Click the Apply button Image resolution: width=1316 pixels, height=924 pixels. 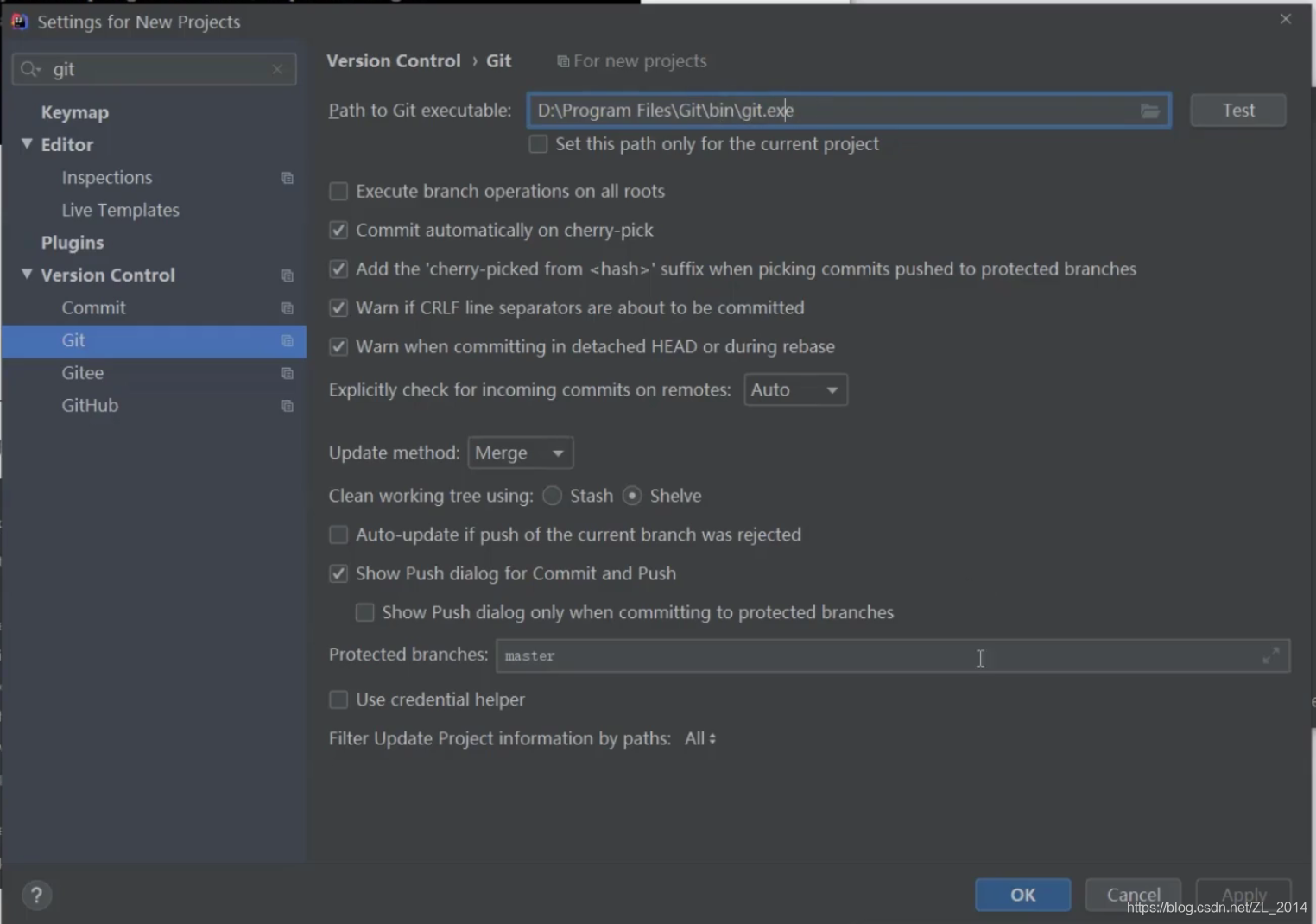(1243, 896)
